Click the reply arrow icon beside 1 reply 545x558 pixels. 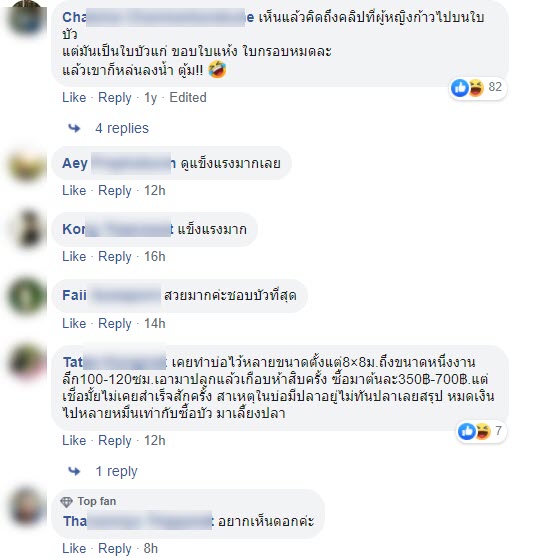(74, 472)
